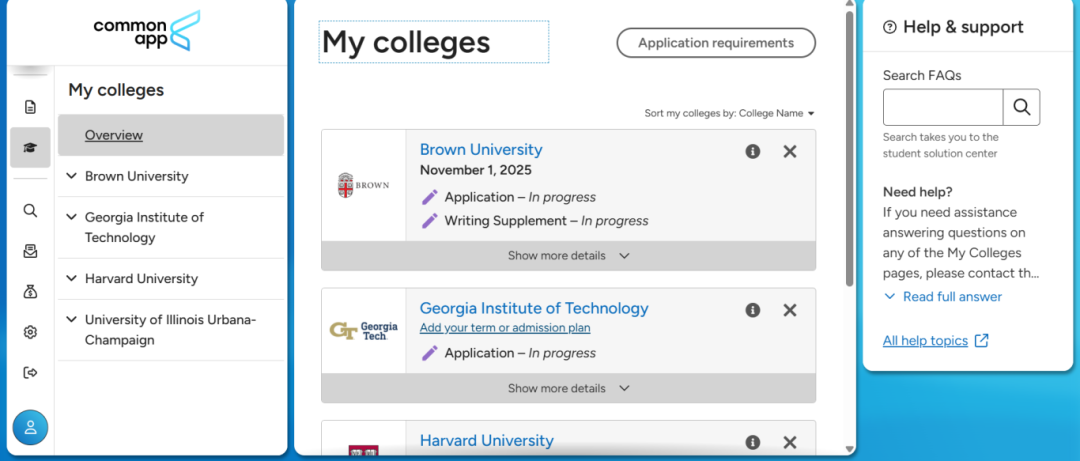Open Add your term or admission plan link
This screenshot has height=461, width=1080.
tap(505, 328)
